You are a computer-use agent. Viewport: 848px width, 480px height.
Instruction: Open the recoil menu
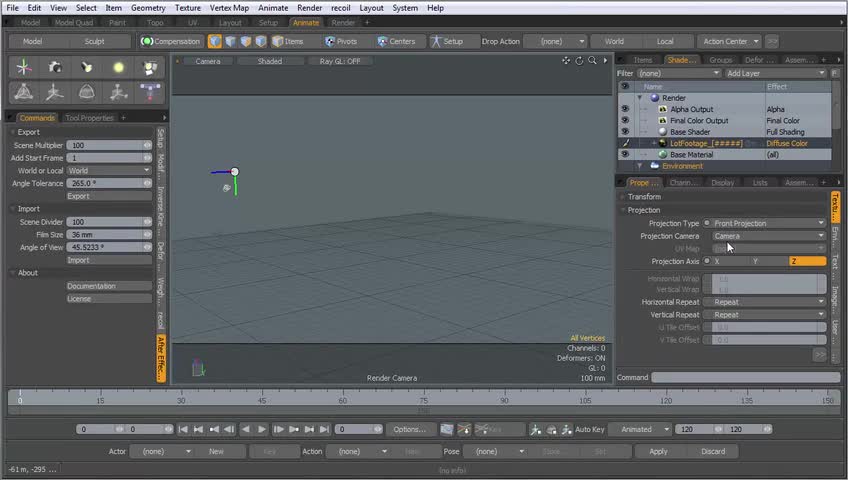[341, 8]
